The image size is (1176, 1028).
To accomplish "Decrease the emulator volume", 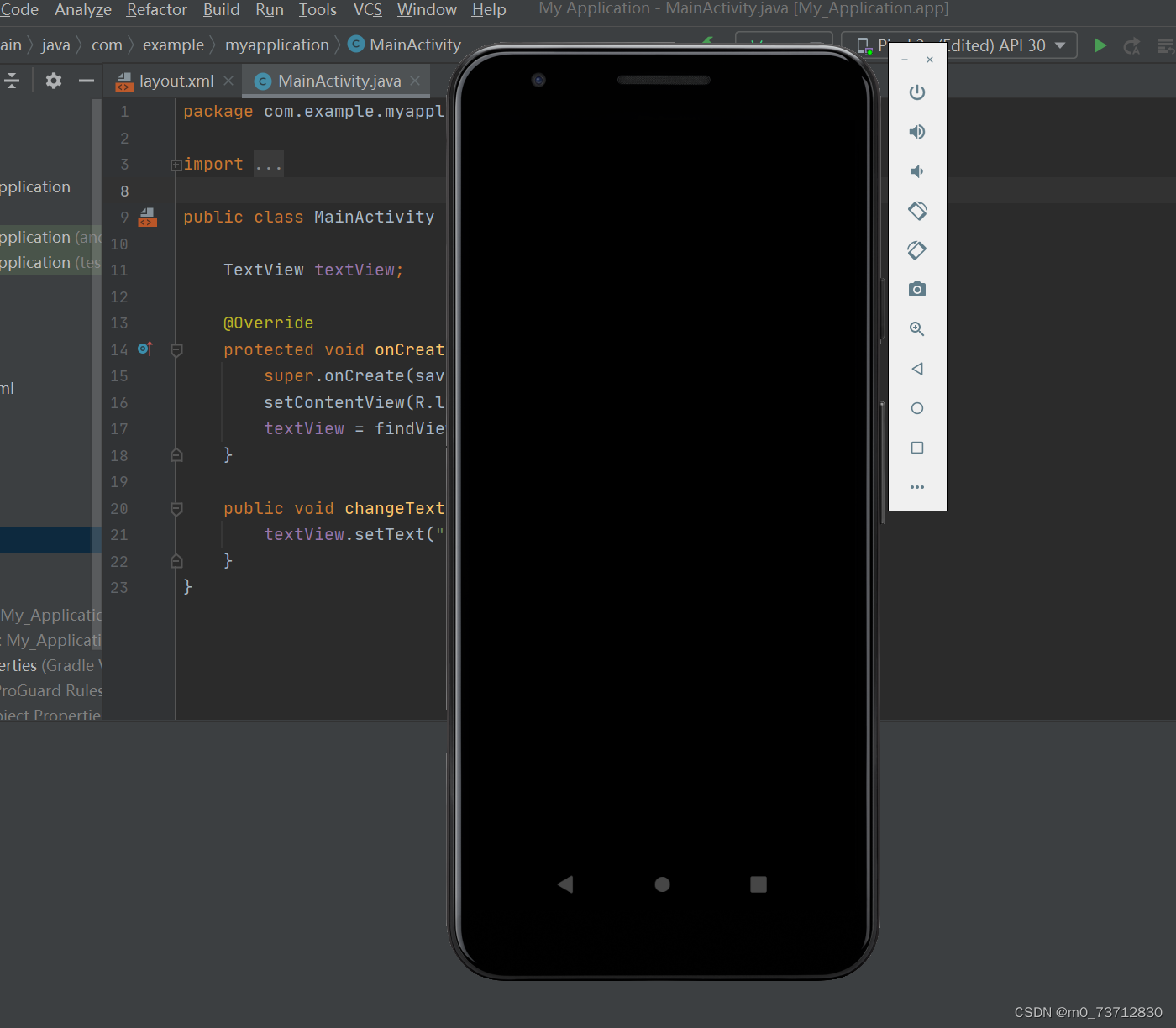I will coord(916,171).
